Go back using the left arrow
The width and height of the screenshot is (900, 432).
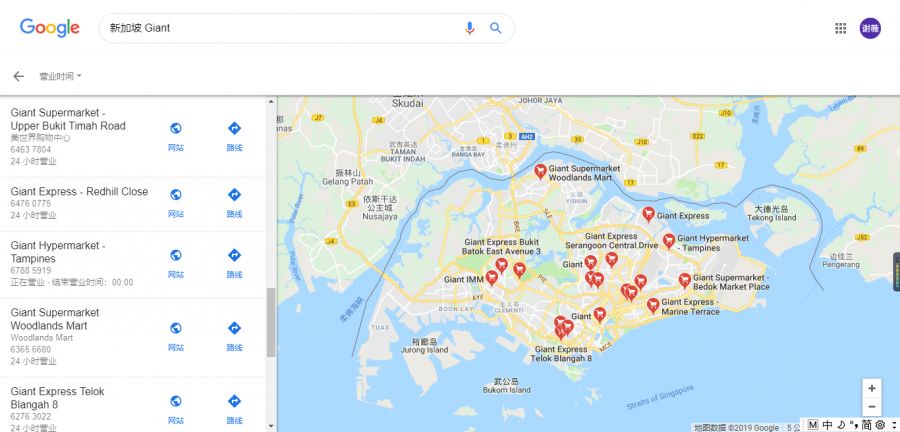[x=18, y=76]
